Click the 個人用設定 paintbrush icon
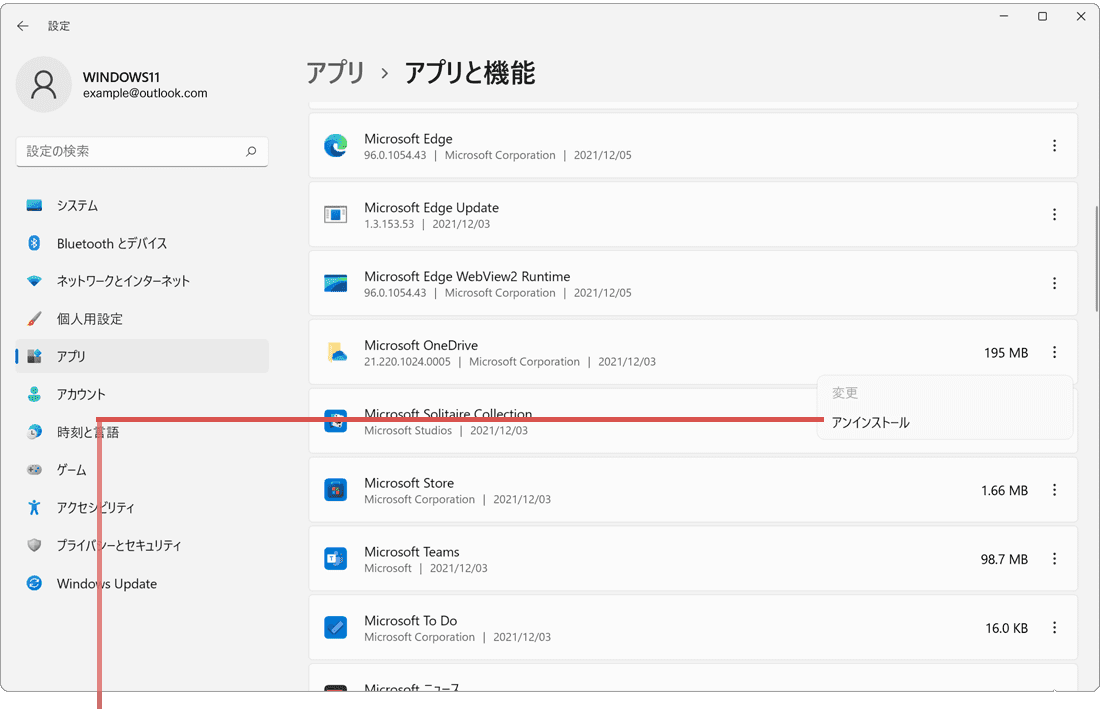This screenshot has width=1100, height=709. [34, 318]
